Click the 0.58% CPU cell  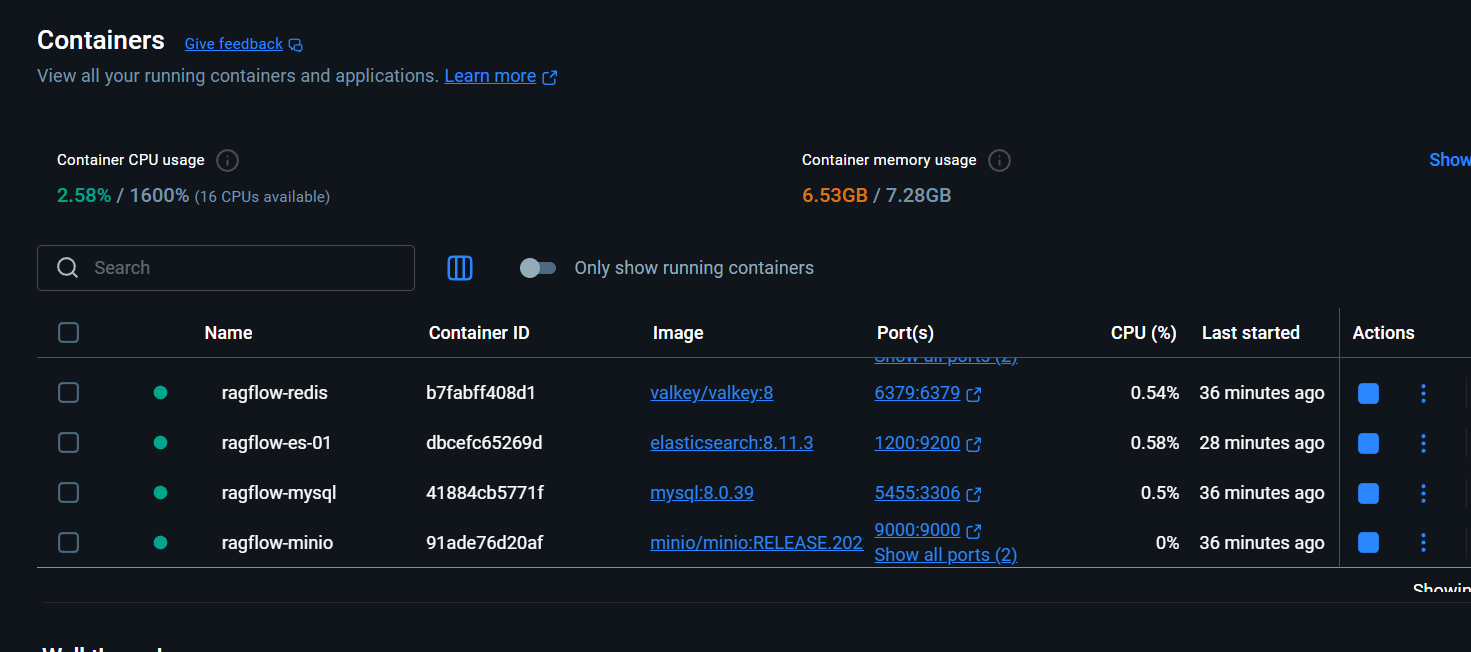1155,443
